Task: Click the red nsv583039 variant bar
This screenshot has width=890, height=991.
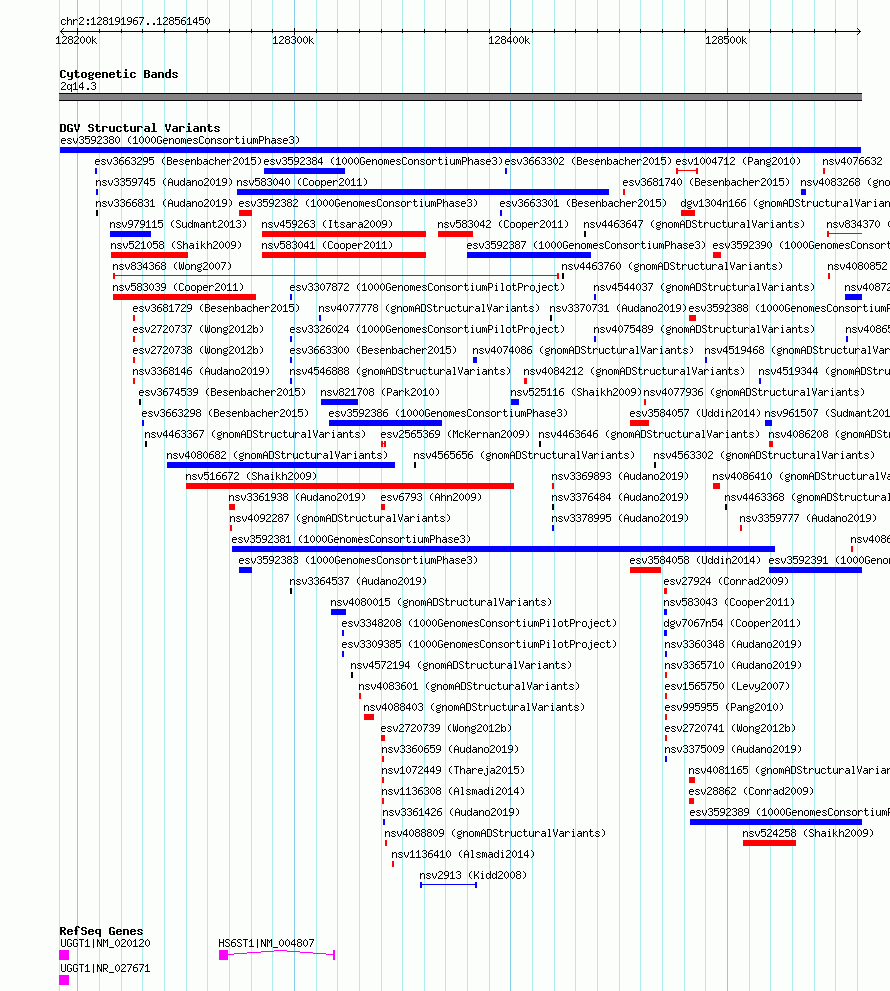Action: point(185,296)
